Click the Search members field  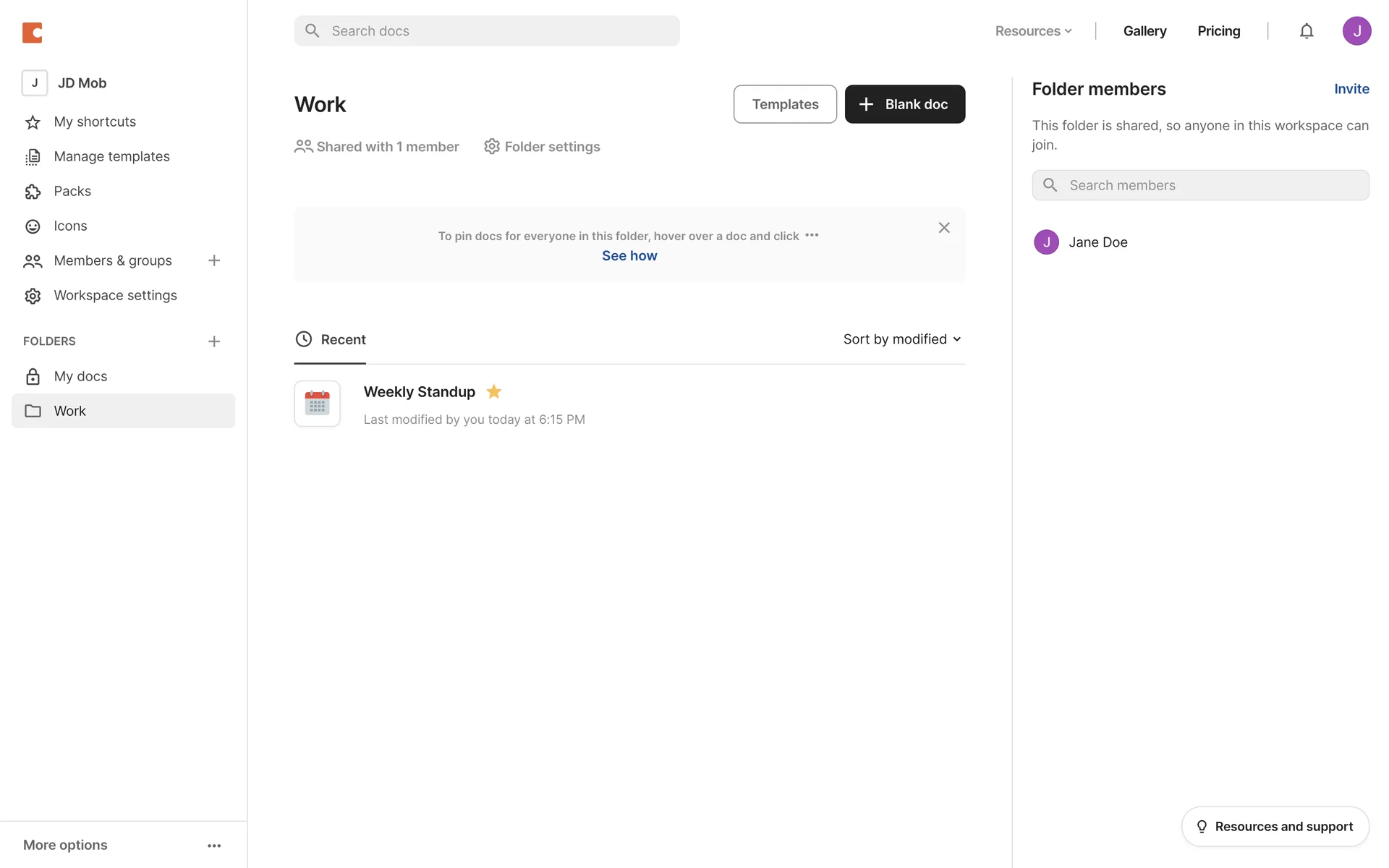point(1201,185)
